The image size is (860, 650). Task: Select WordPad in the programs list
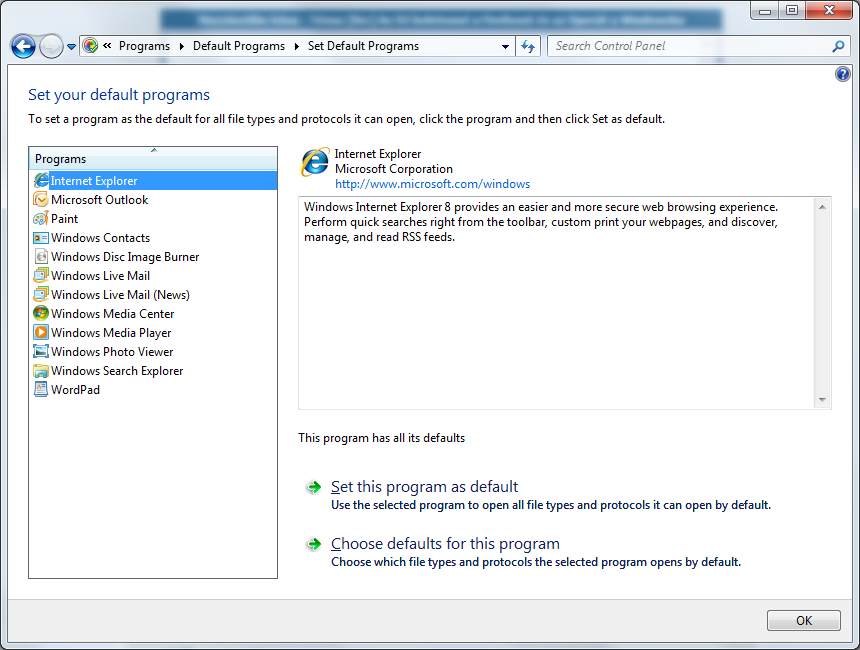click(75, 390)
